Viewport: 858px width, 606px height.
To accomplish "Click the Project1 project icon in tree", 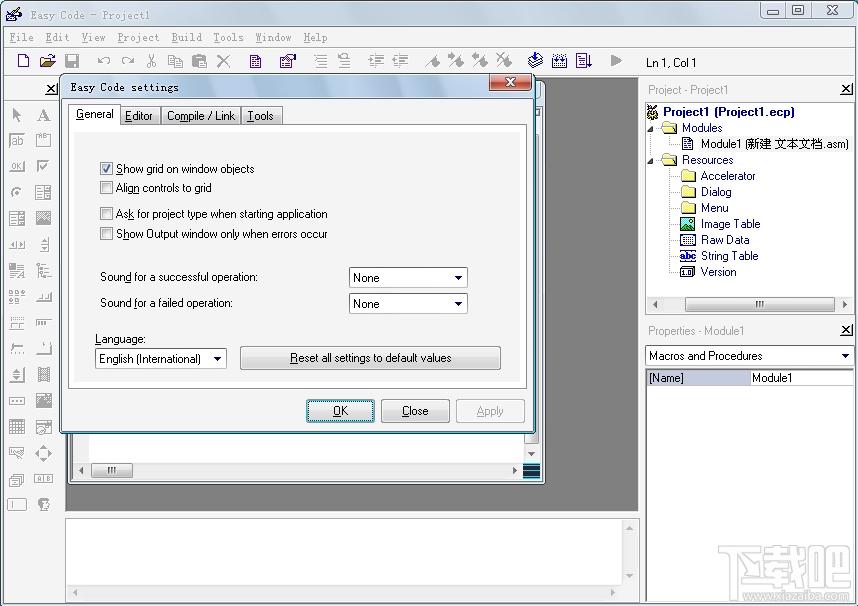I will tap(652, 112).
